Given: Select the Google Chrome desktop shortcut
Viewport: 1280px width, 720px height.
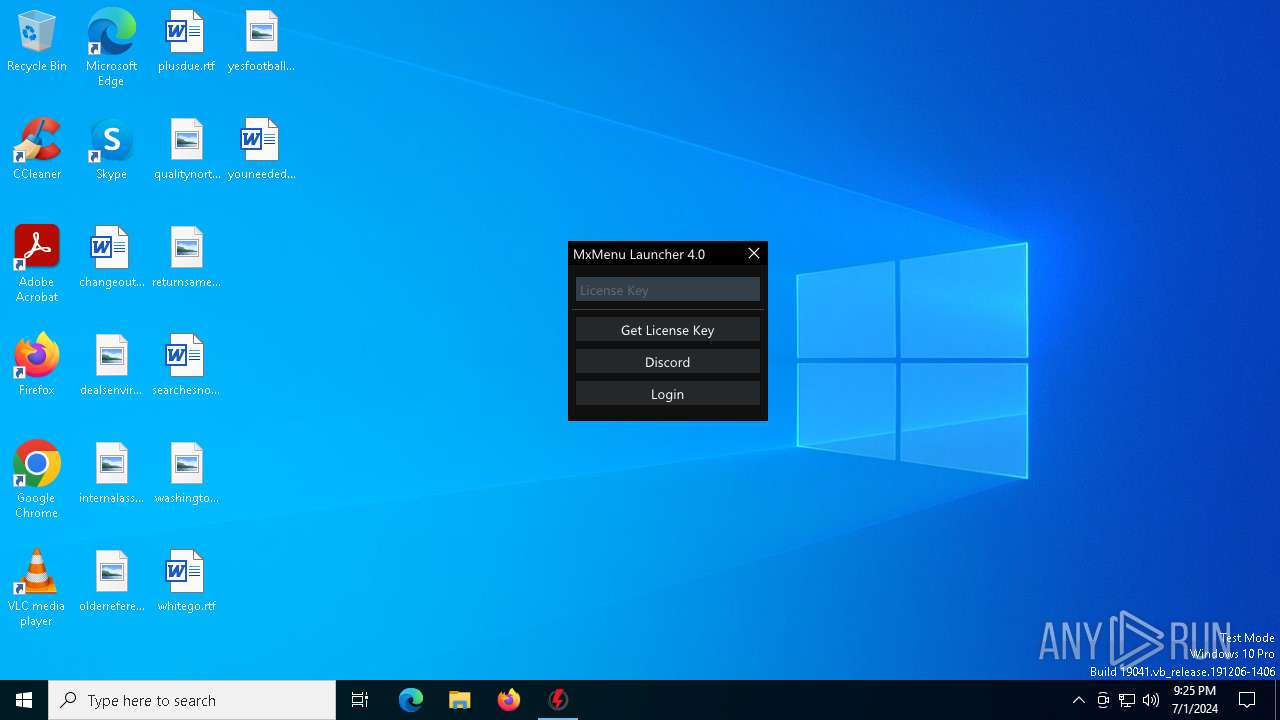Looking at the screenshot, I should tap(37, 480).
